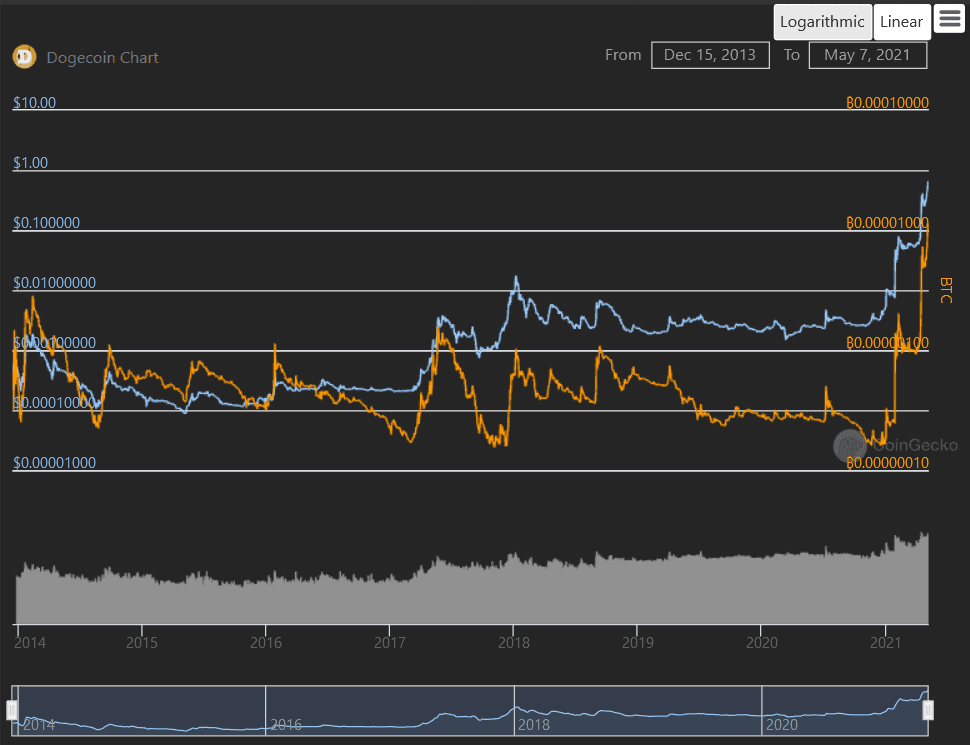This screenshot has height=745, width=970.
Task: Click the 2021 label on main x-axis
Action: (x=886, y=642)
